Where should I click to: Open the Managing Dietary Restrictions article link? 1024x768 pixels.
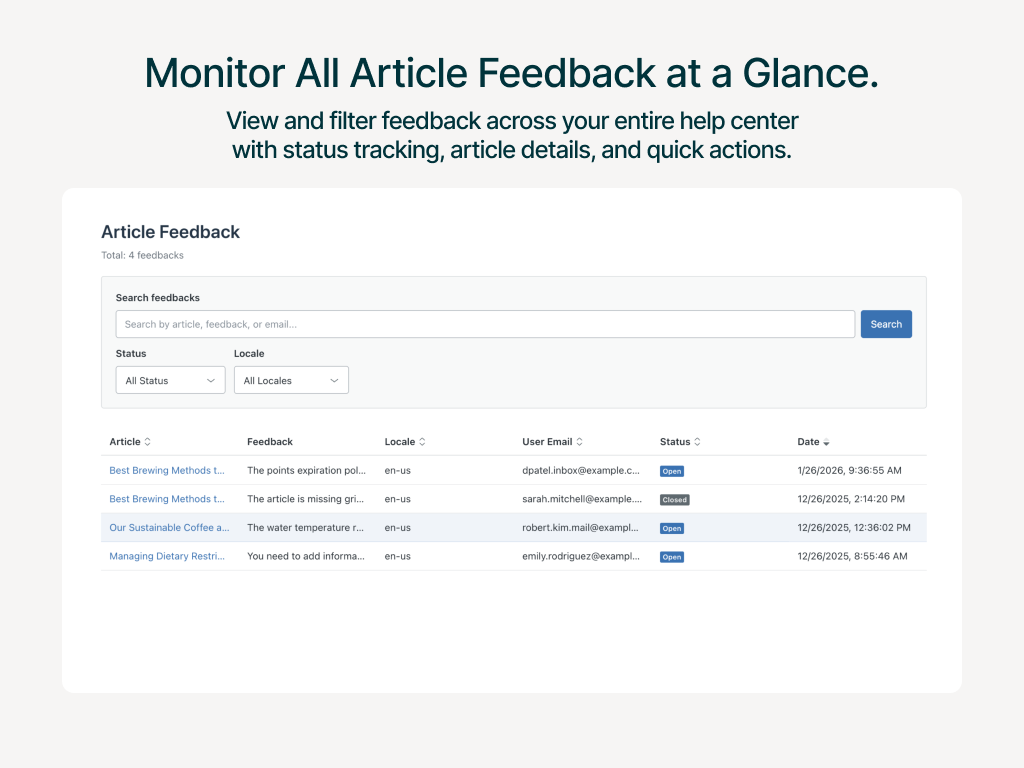pyautogui.click(x=167, y=556)
